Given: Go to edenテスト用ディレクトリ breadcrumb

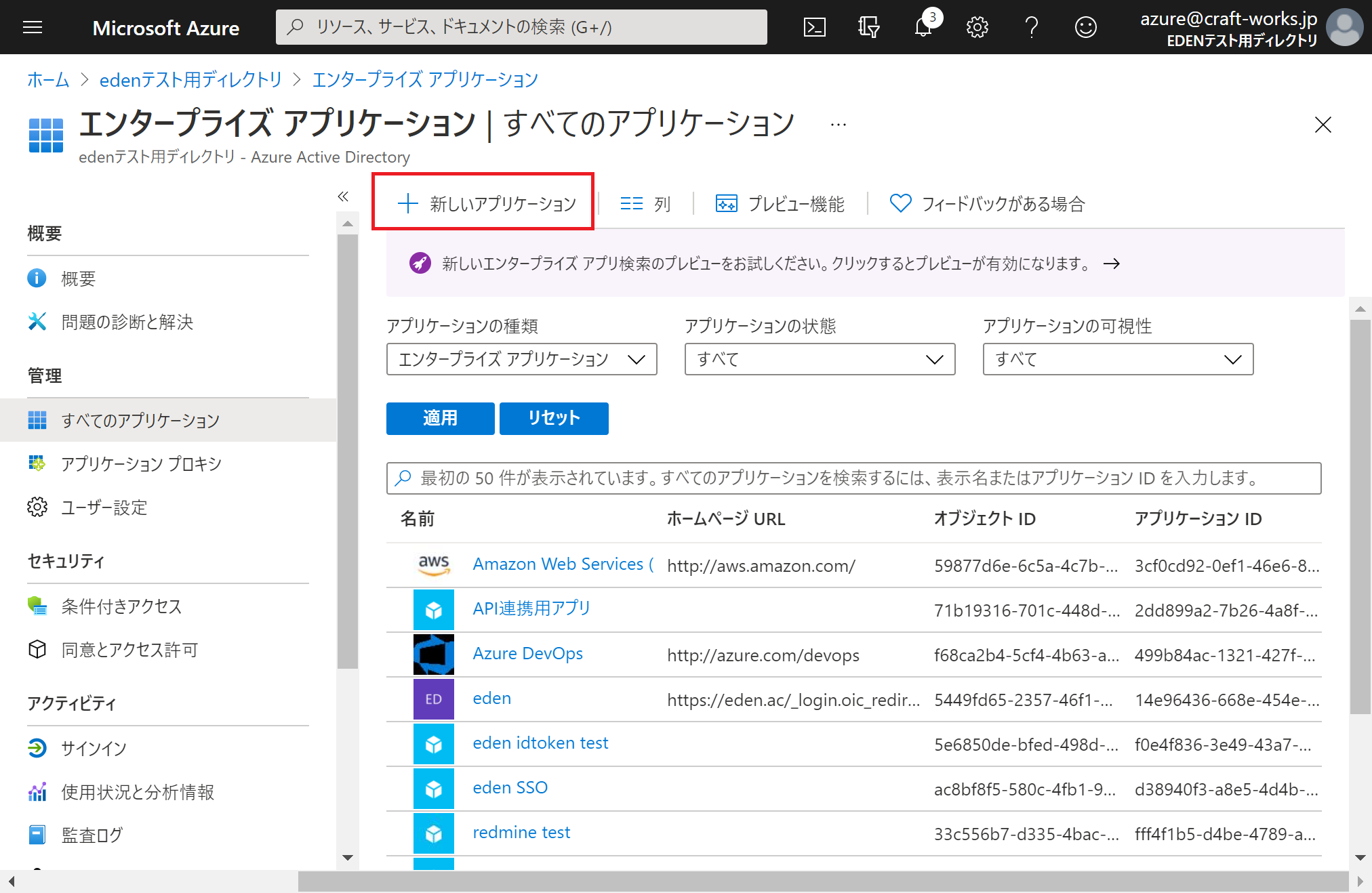Looking at the screenshot, I should (190, 80).
